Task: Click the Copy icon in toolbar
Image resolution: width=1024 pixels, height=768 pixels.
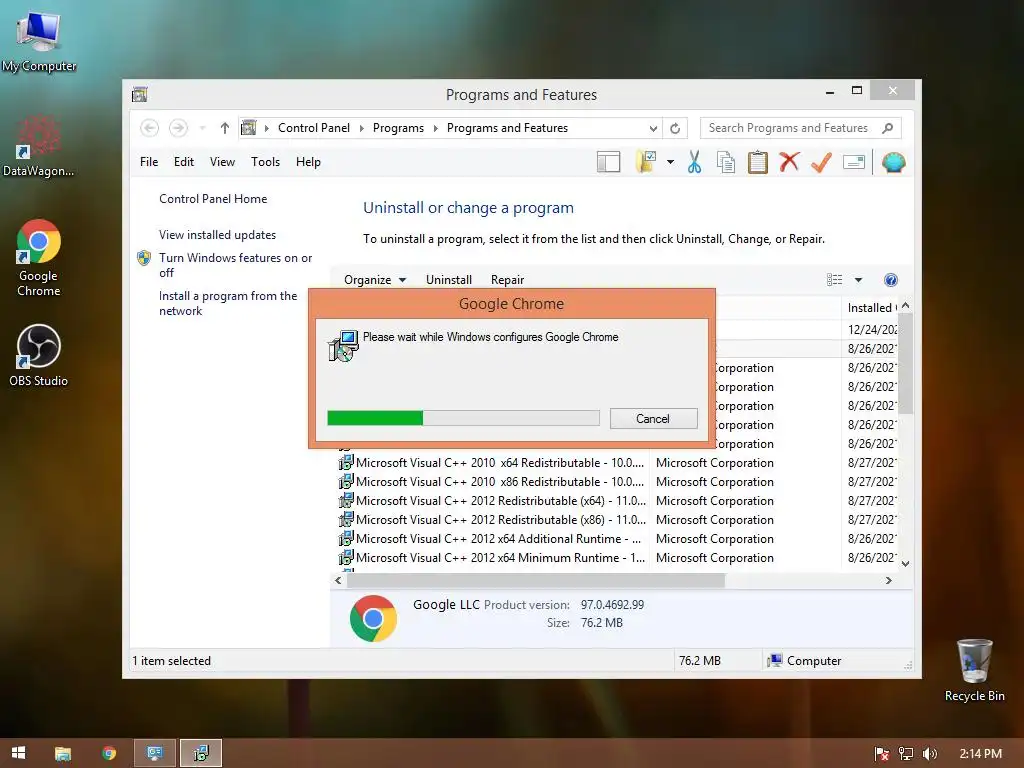Action: point(726,162)
